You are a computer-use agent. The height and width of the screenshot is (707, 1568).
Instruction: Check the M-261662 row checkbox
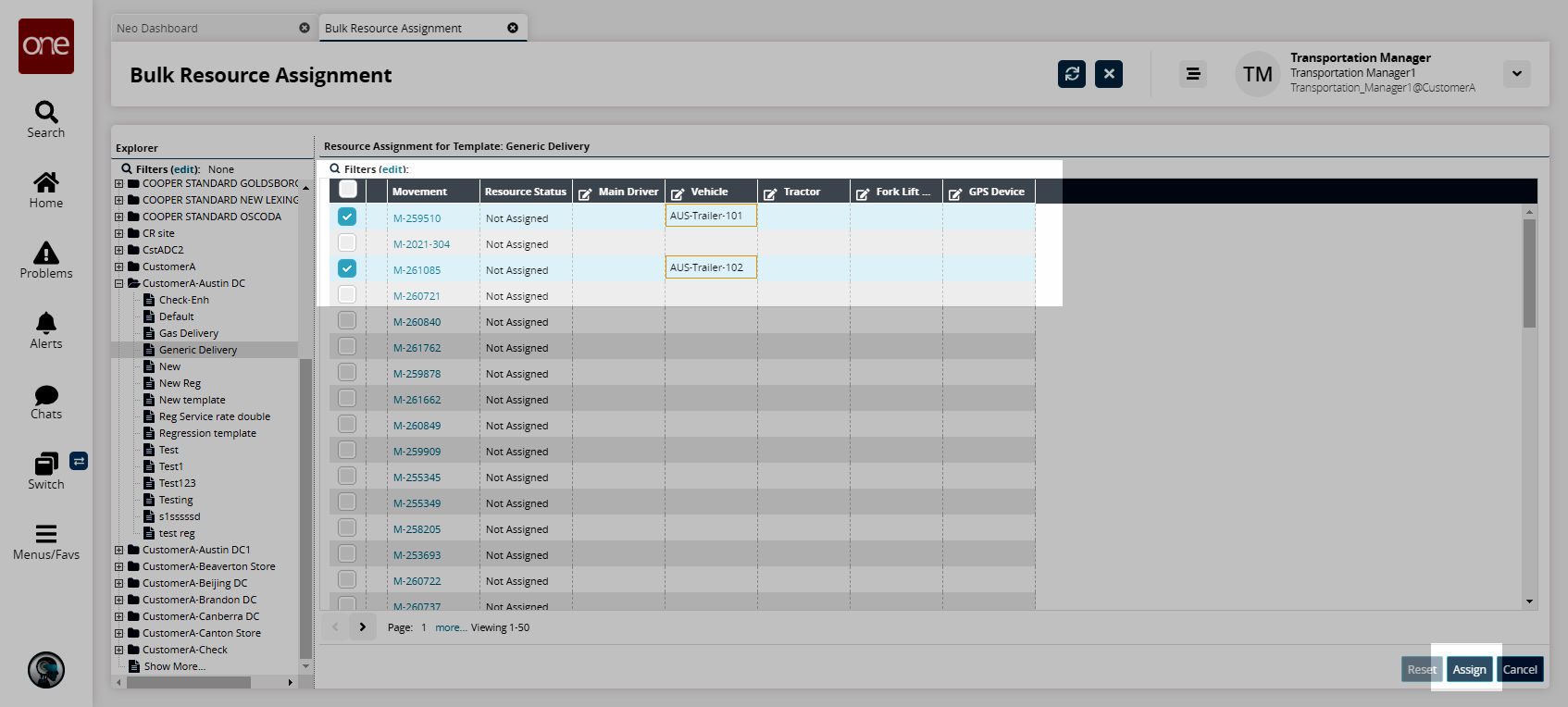[x=347, y=398]
